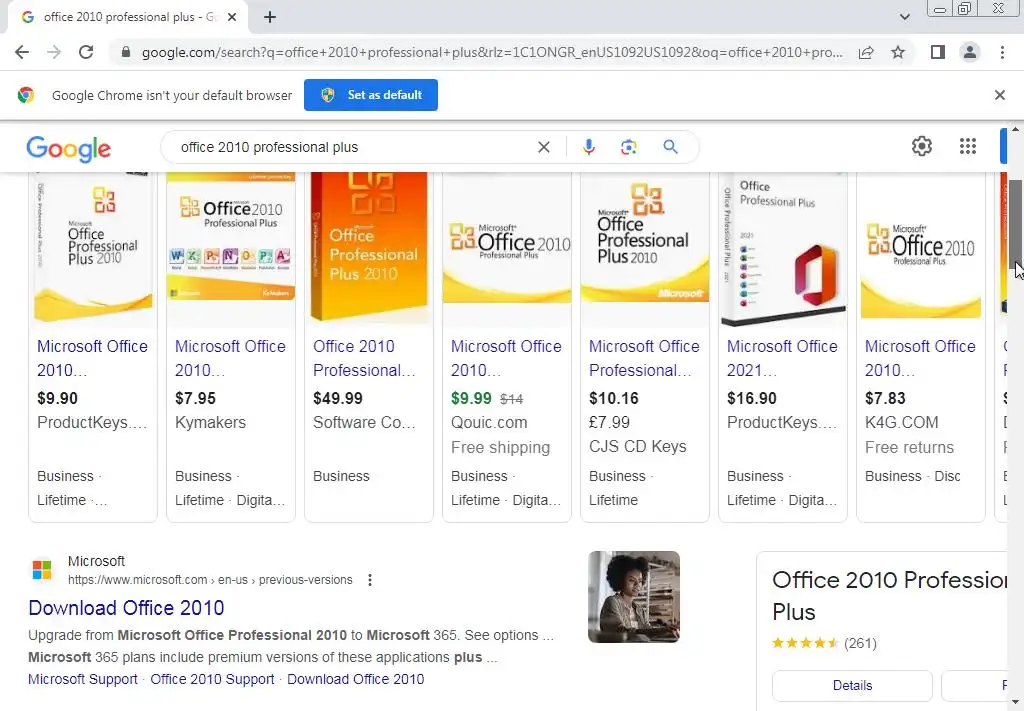Dismiss the default browser notification bar
Image resolution: width=1024 pixels, height=711 pixels.
click(999, 95)
